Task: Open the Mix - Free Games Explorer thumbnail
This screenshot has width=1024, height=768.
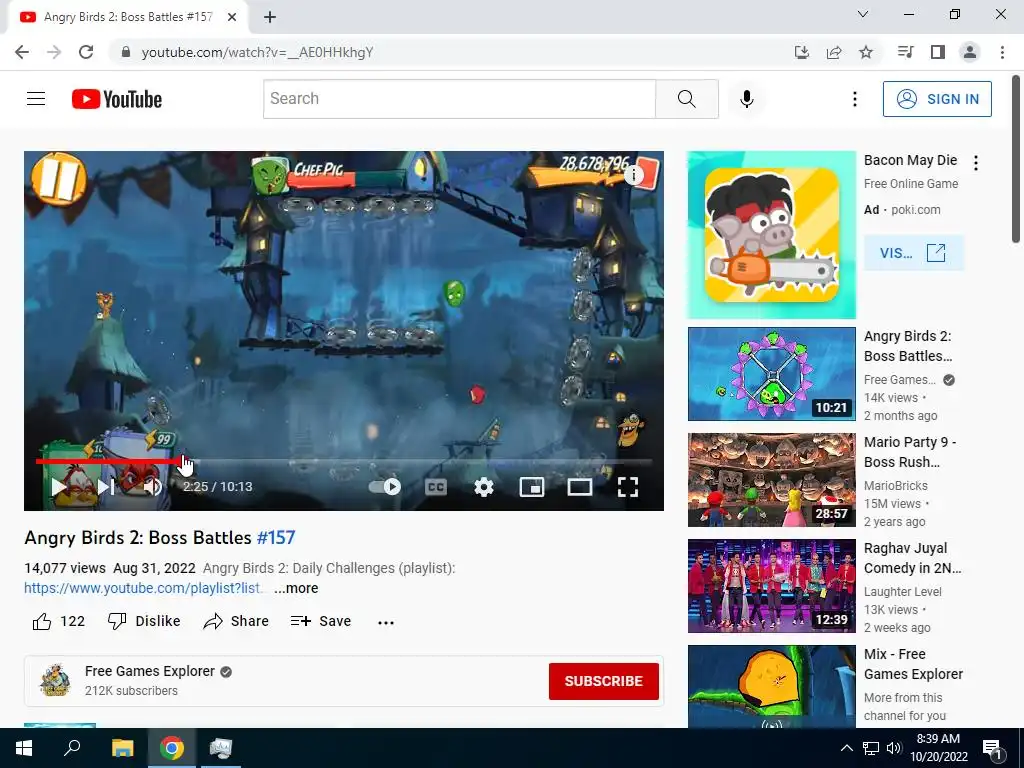Action: pos(771,686)
